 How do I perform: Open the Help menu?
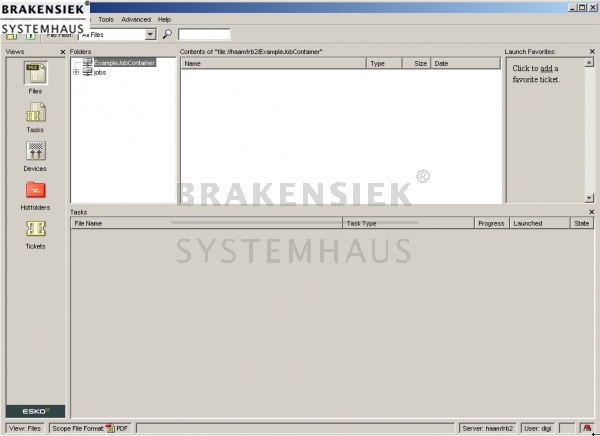[165, 20]
